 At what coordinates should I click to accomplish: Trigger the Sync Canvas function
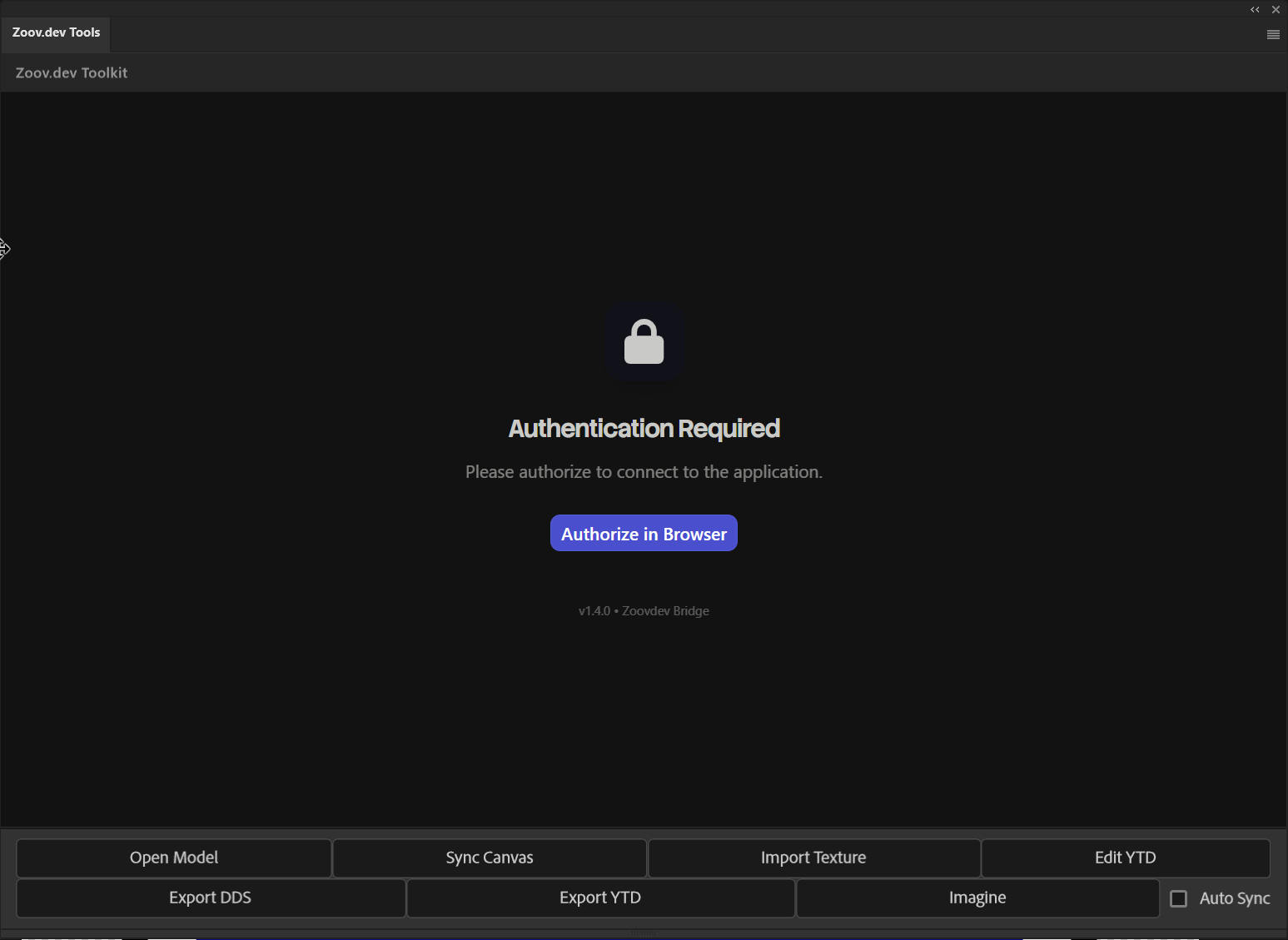489,858
